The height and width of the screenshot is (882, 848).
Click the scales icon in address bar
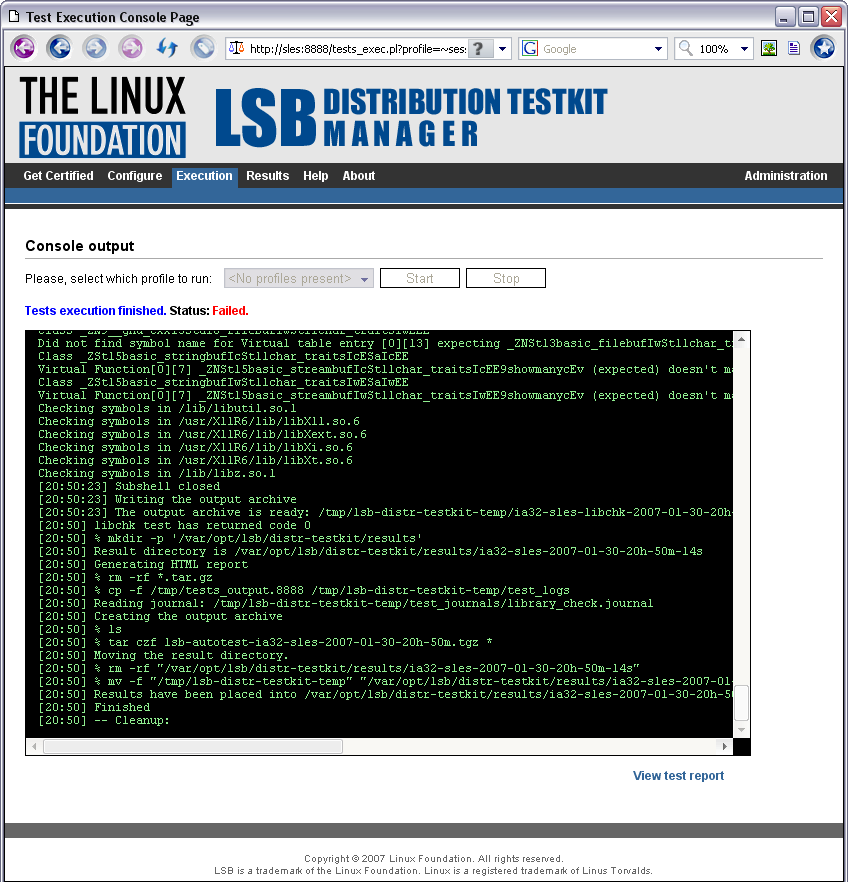[x=237, y=48]
